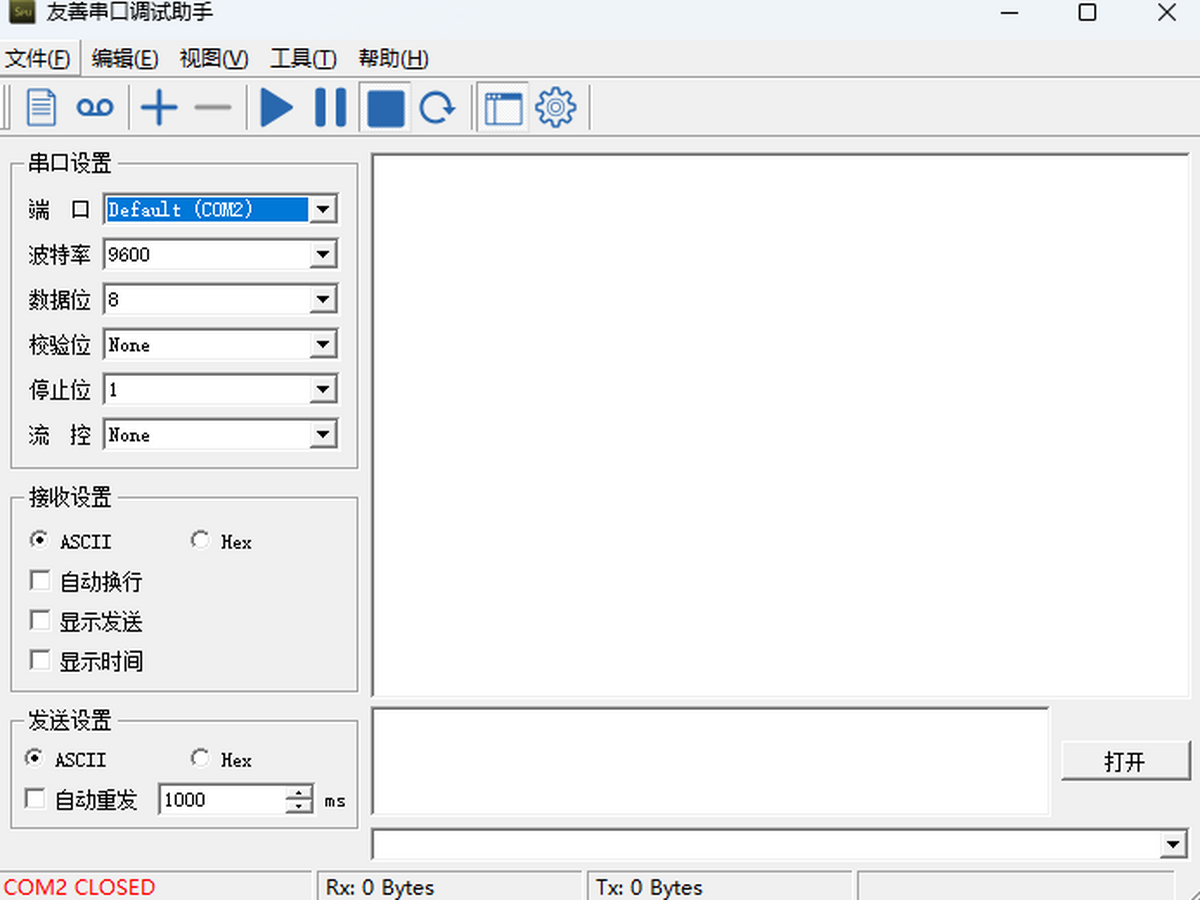Click the blue plus toolbar icon
Image resolution: width=1200 pixels, height=900 pixels.
click(159, 107)
